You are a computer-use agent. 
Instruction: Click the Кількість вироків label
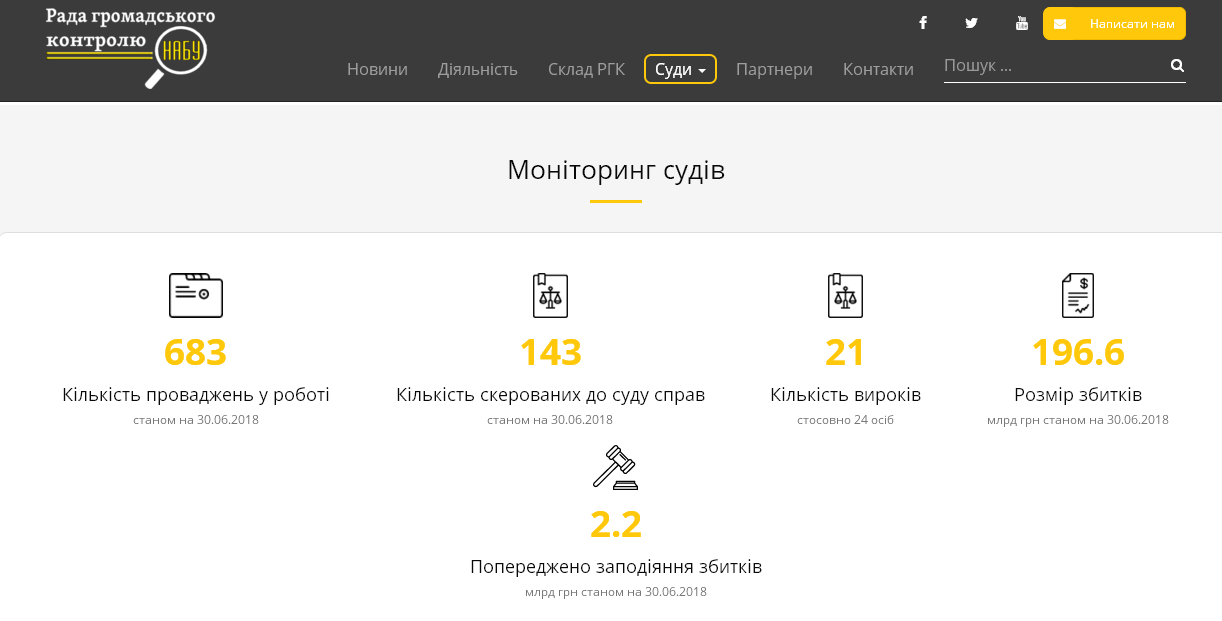coord(845,395)
